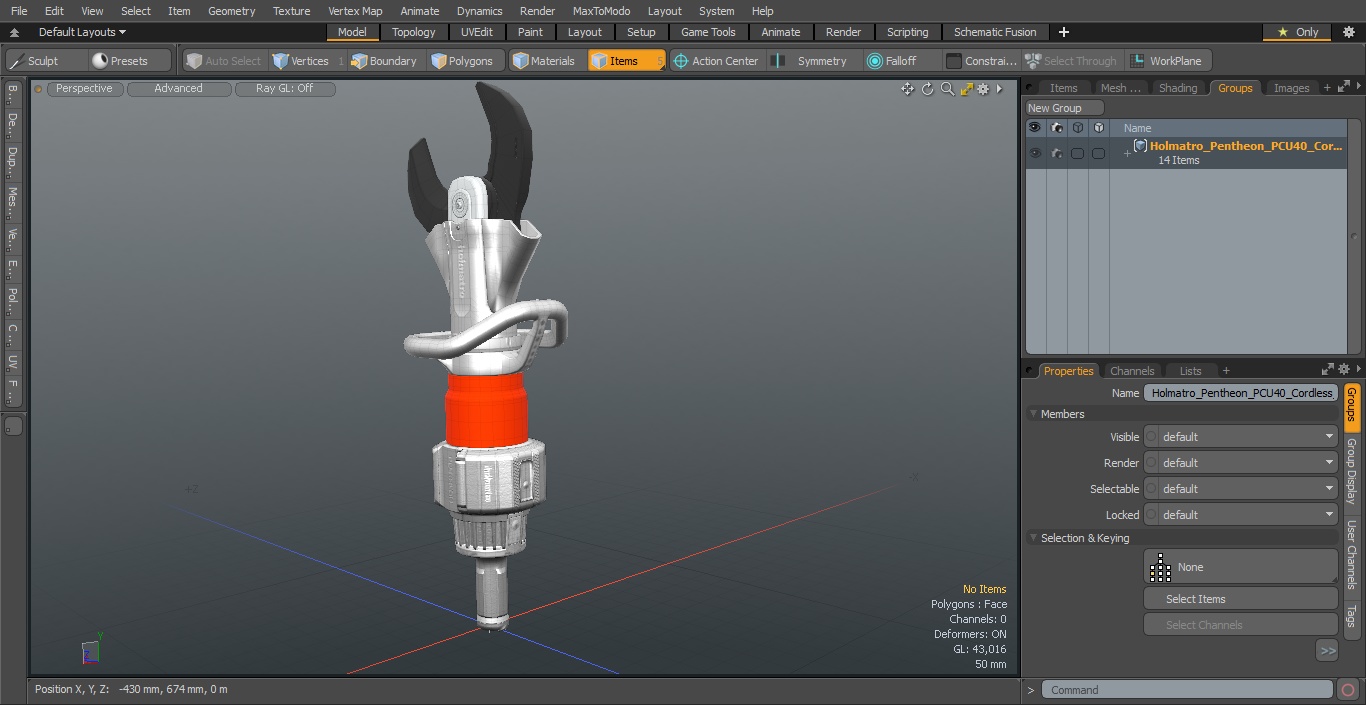
Task: Select the Boundary selection mode
Action: click(383, 61)
